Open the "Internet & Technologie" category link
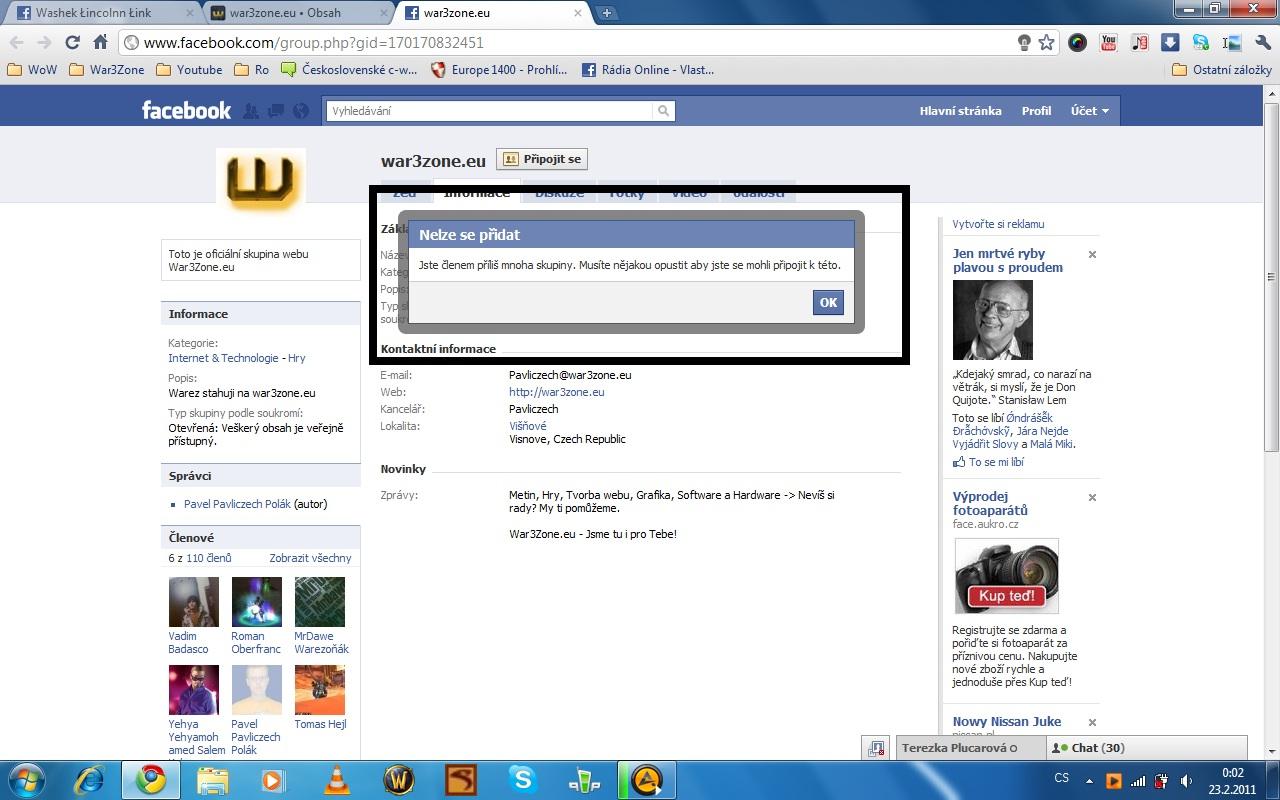The image size is (1280, 800). pos(223,358)
